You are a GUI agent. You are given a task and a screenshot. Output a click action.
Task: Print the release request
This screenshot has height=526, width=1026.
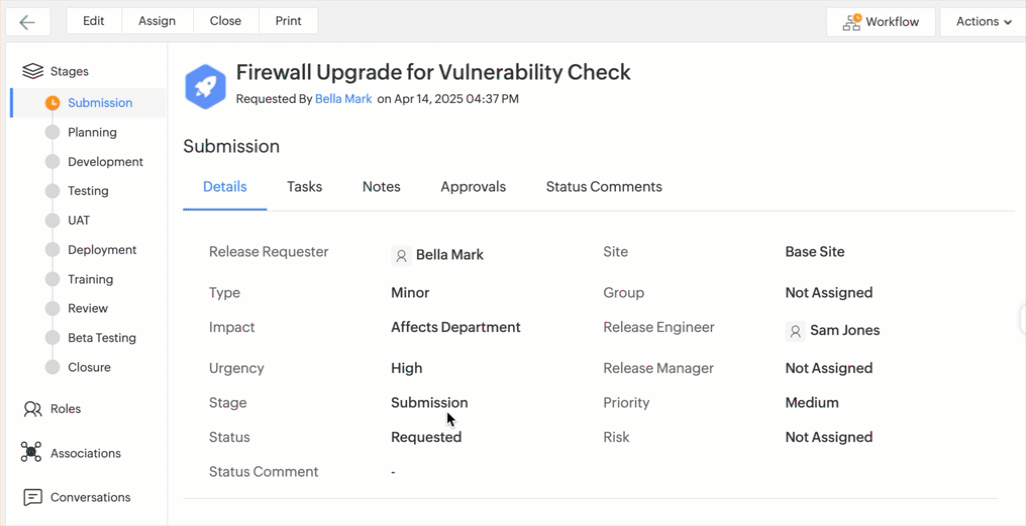(x=288, y=21)
